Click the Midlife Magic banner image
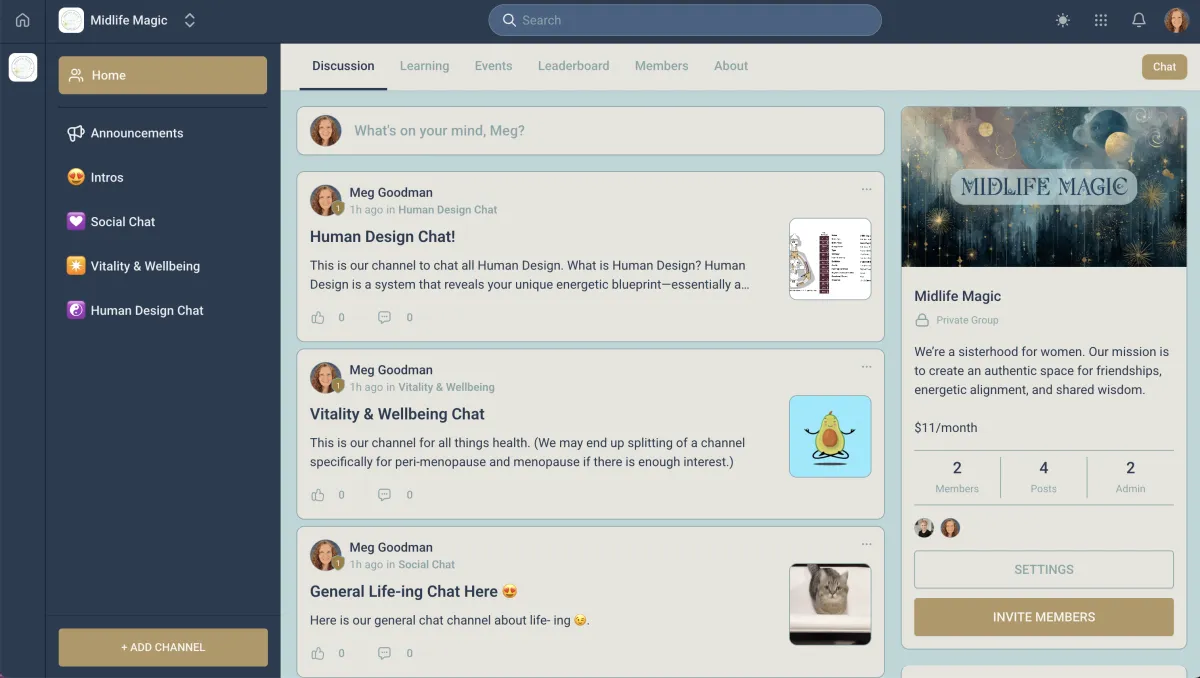This screenshot has width=1200, height=678. click(x=1044, y=187)
